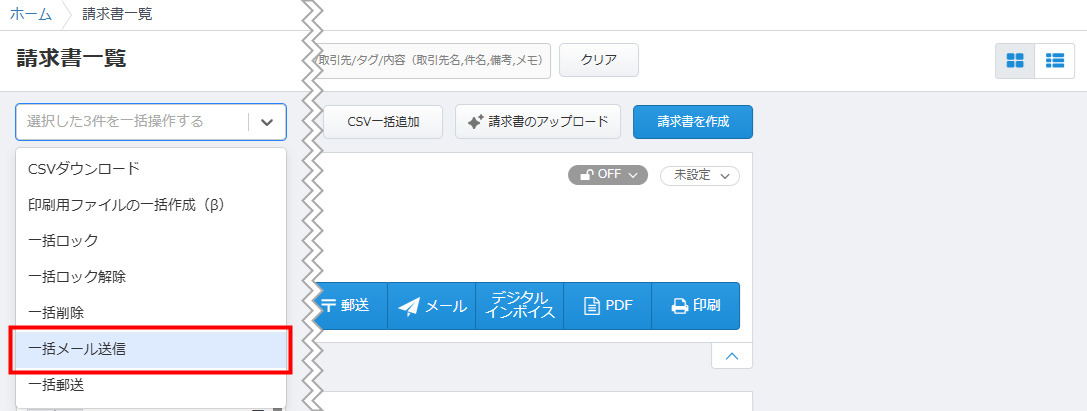Send invoice by postal mail (郵送)

pos(348,306)
